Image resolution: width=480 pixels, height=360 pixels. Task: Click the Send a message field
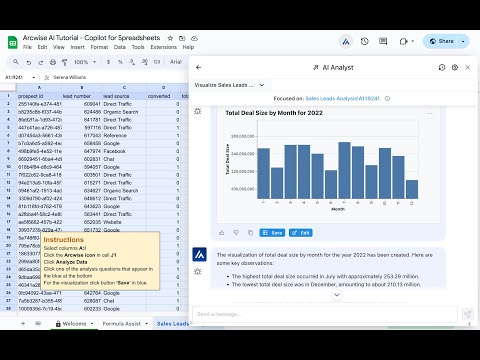point(325,314)
